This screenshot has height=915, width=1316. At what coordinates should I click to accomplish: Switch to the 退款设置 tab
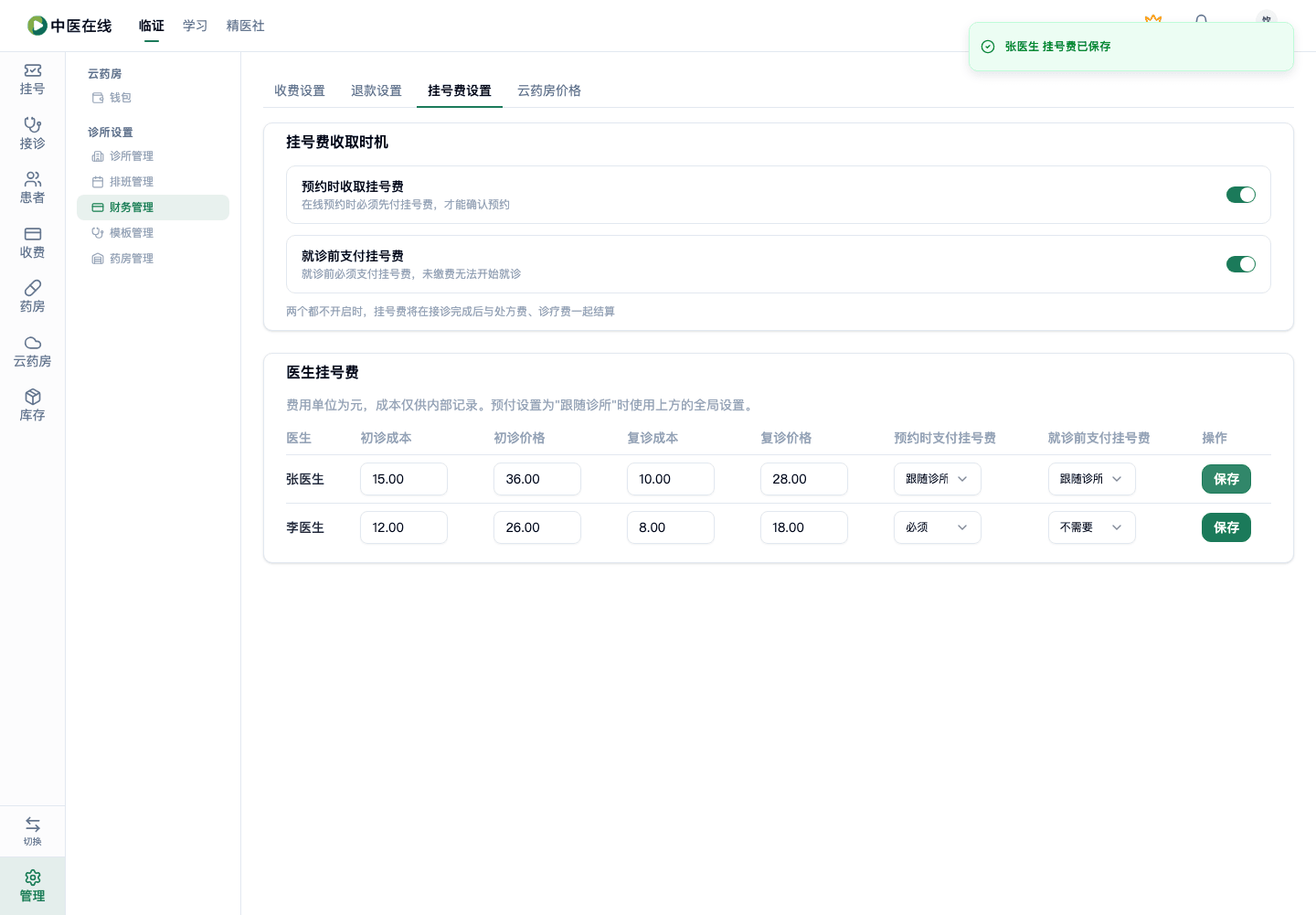377,90
